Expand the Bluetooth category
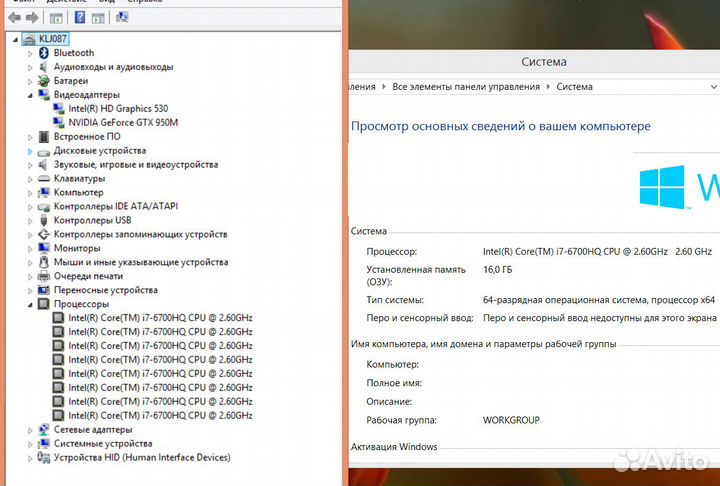The image size is (720, 486). [x=30, y=54]
